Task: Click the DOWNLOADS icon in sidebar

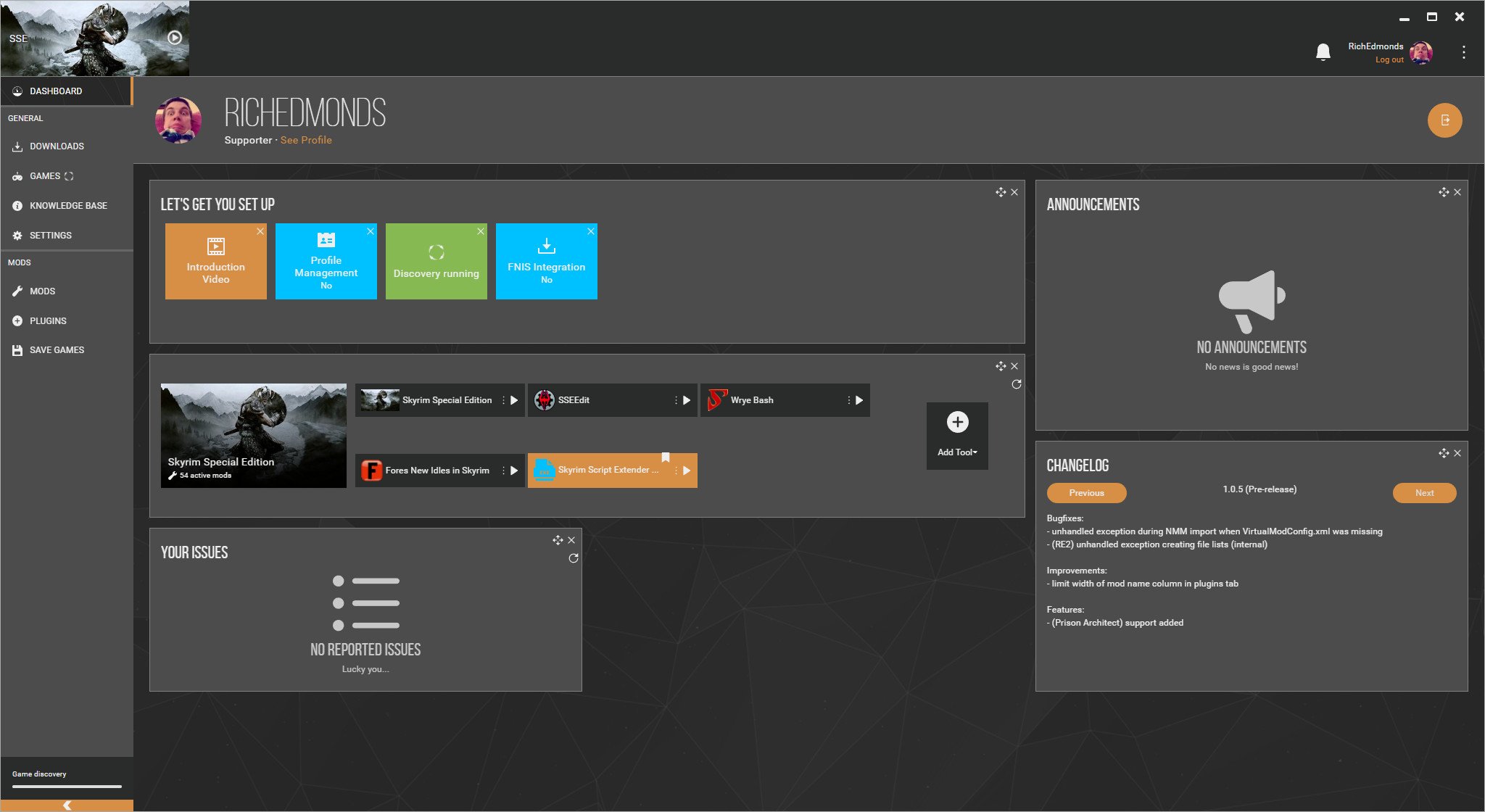Action: point(17,147)
